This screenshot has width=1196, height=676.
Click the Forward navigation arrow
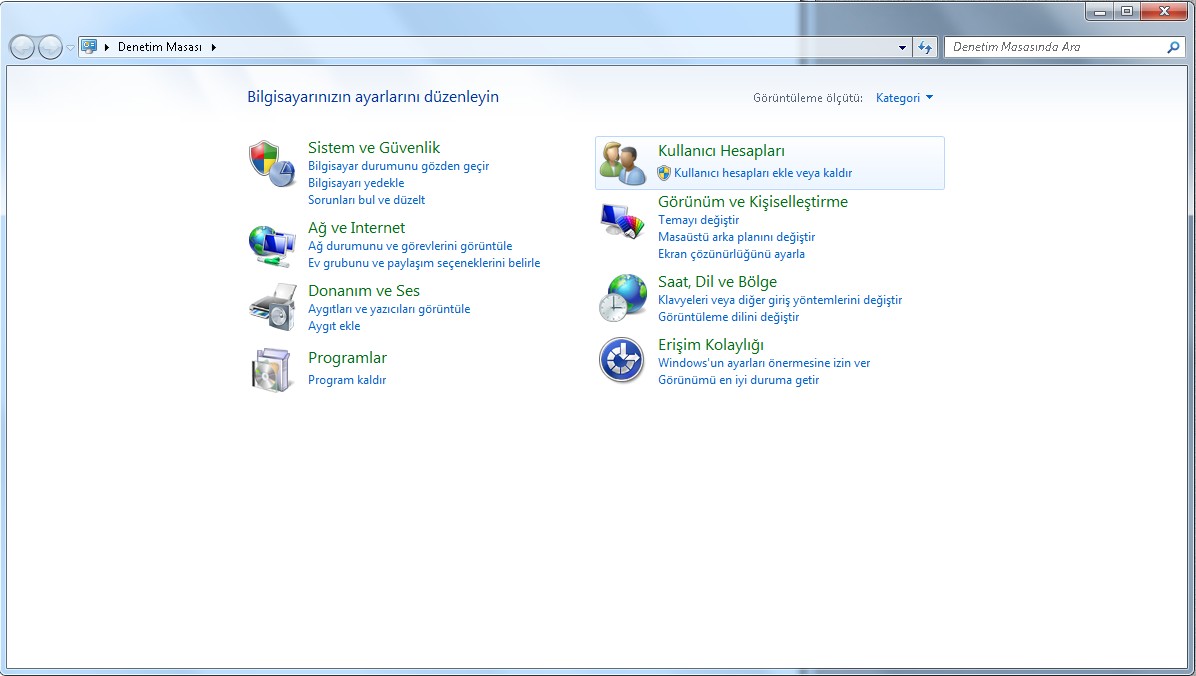coord(50,47)
